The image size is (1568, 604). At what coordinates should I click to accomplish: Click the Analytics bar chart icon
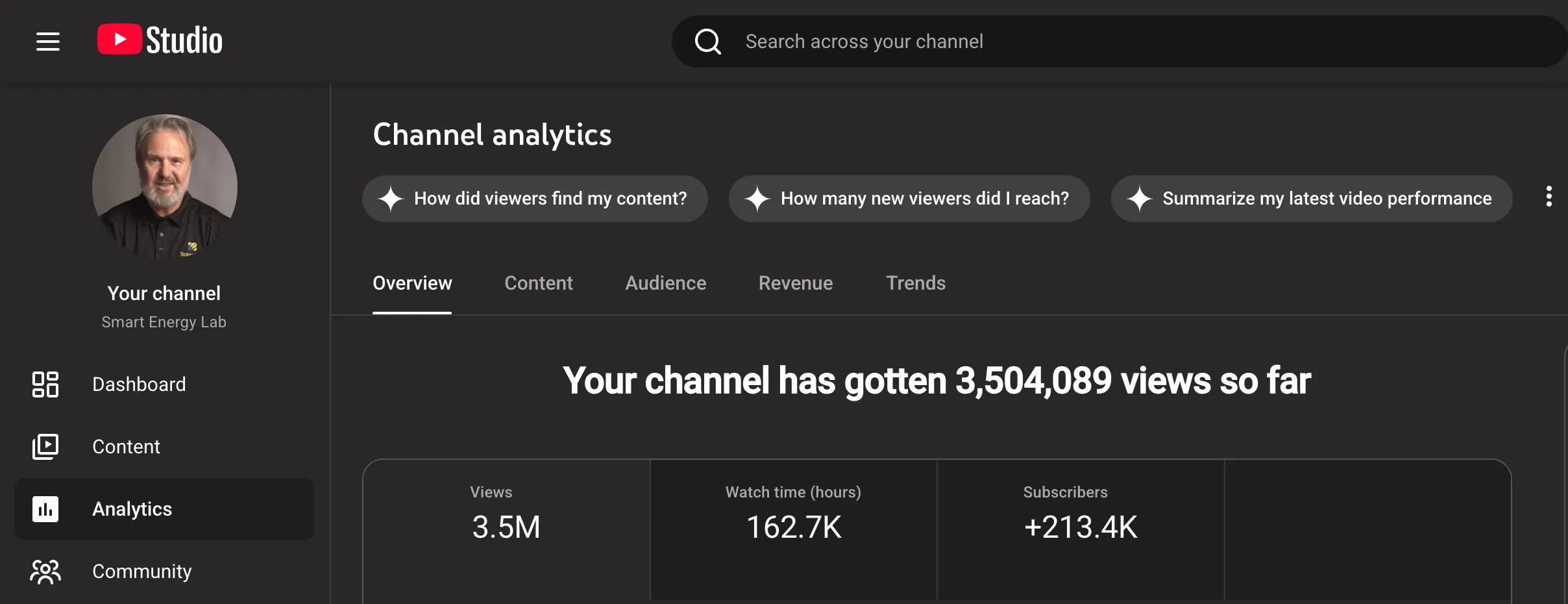(x=45, y=509)
